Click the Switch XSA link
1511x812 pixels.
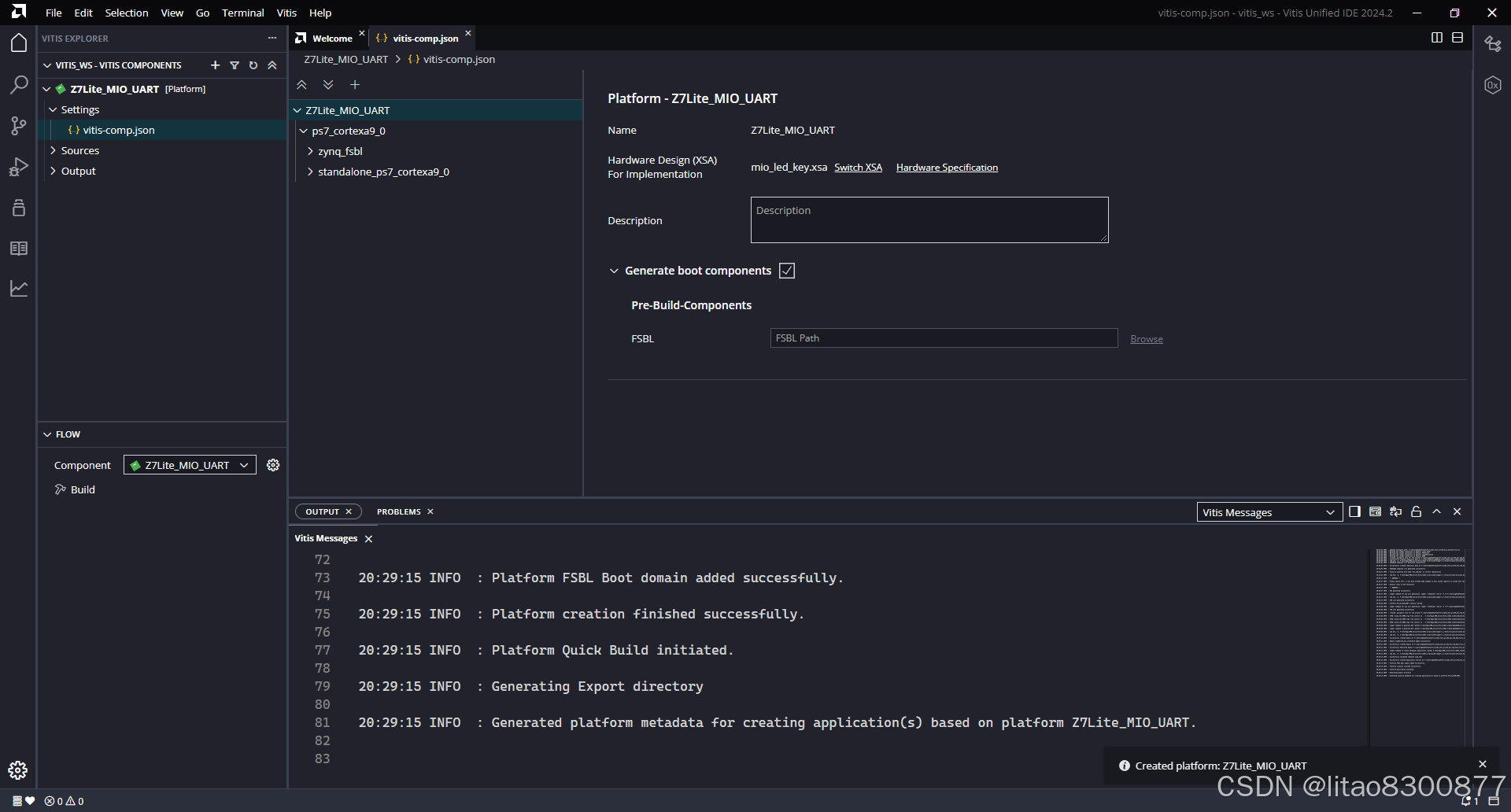click(x=858, y=168)
